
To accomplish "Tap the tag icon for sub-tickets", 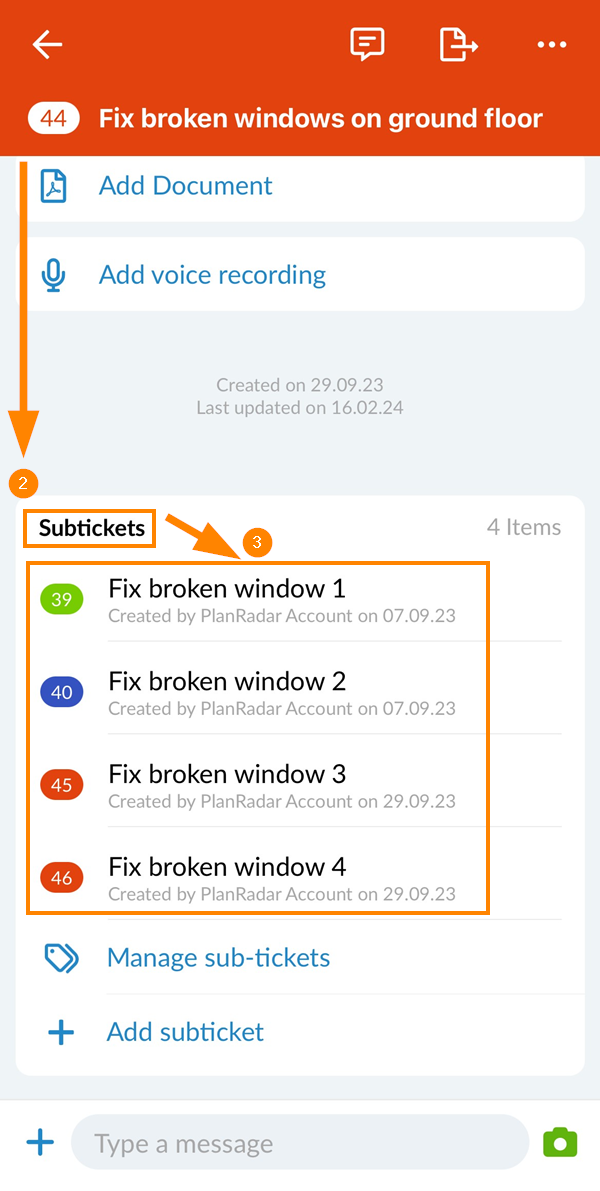I will (61, 958).
